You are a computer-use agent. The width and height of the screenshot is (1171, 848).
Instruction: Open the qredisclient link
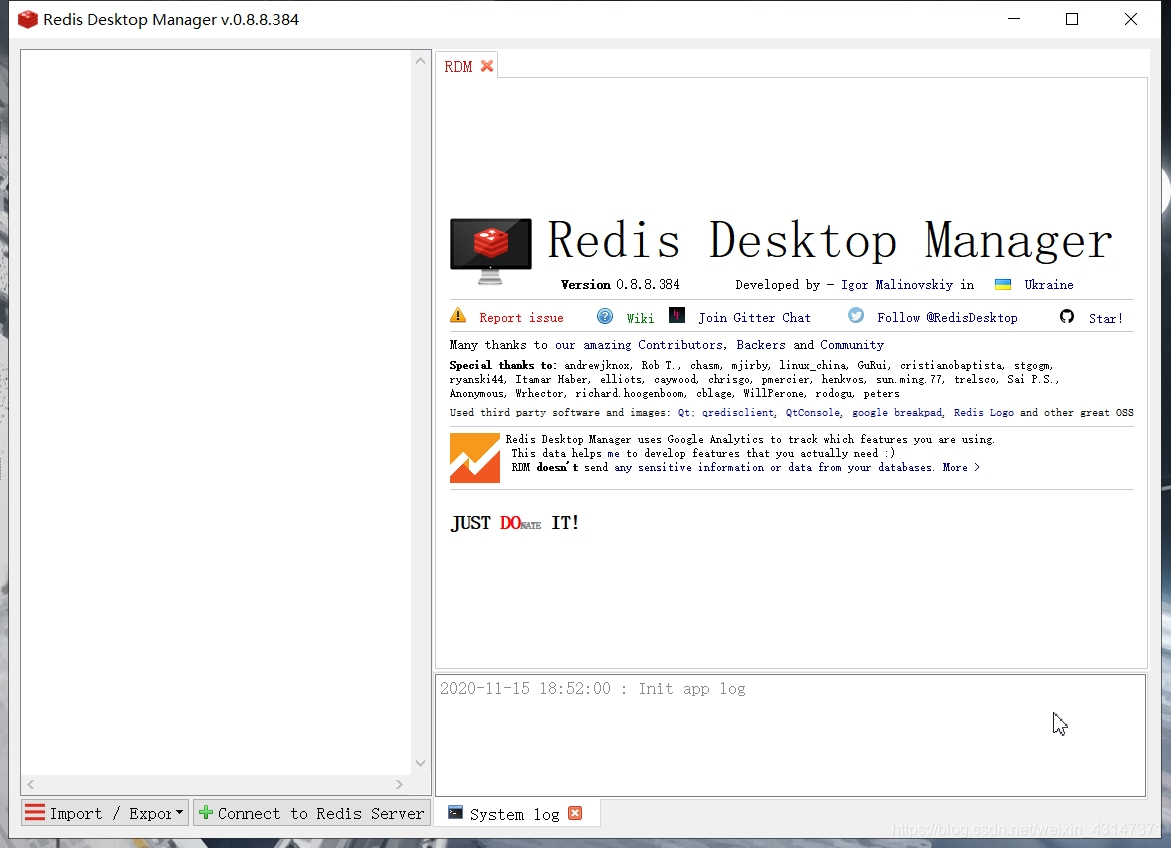(x=738, y=412)
